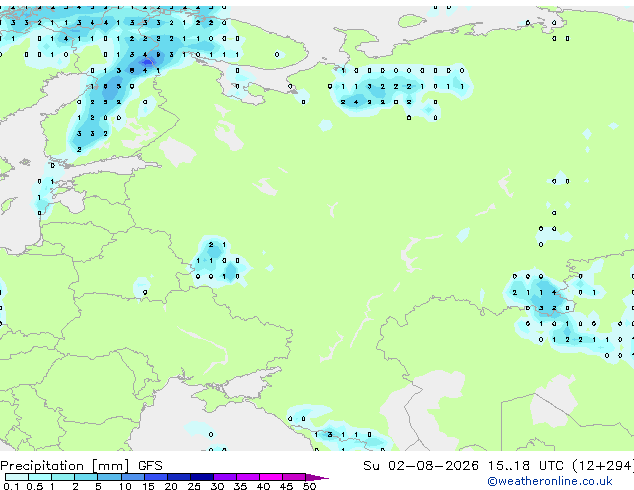
Task: Click the legend label "15"
Action: [148, 486]
